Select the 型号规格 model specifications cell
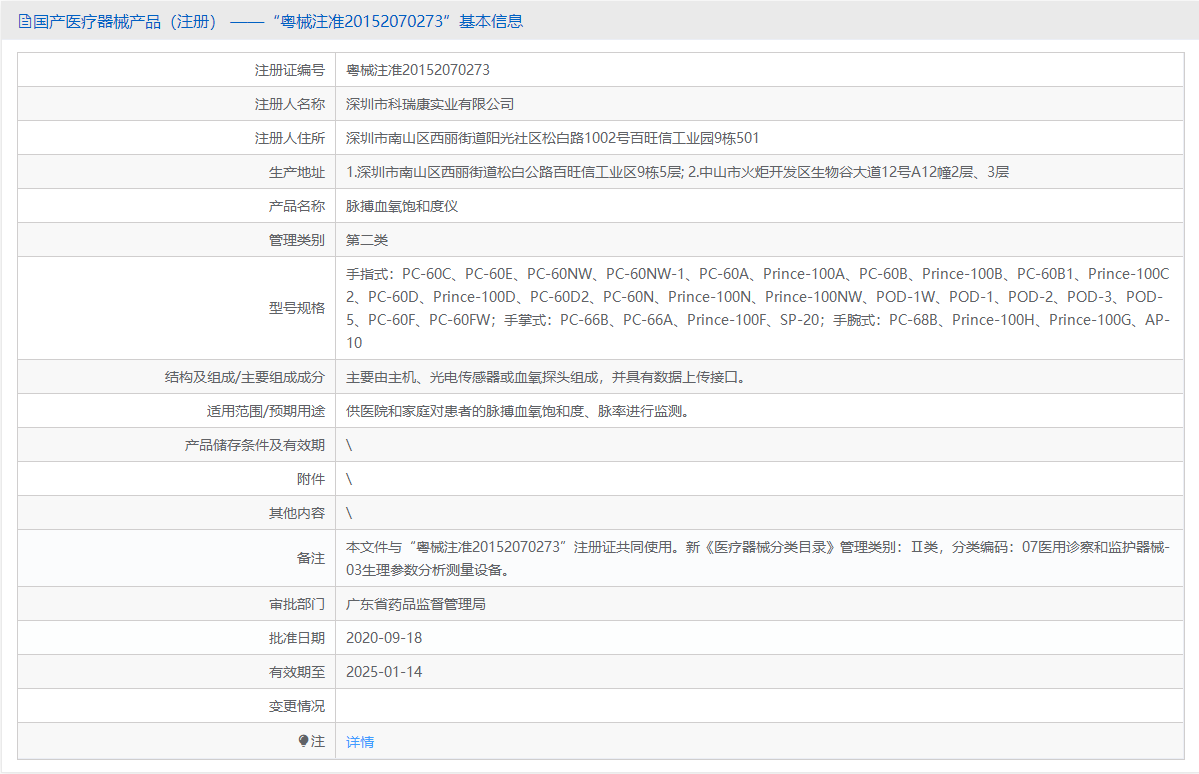 point(760,307)
